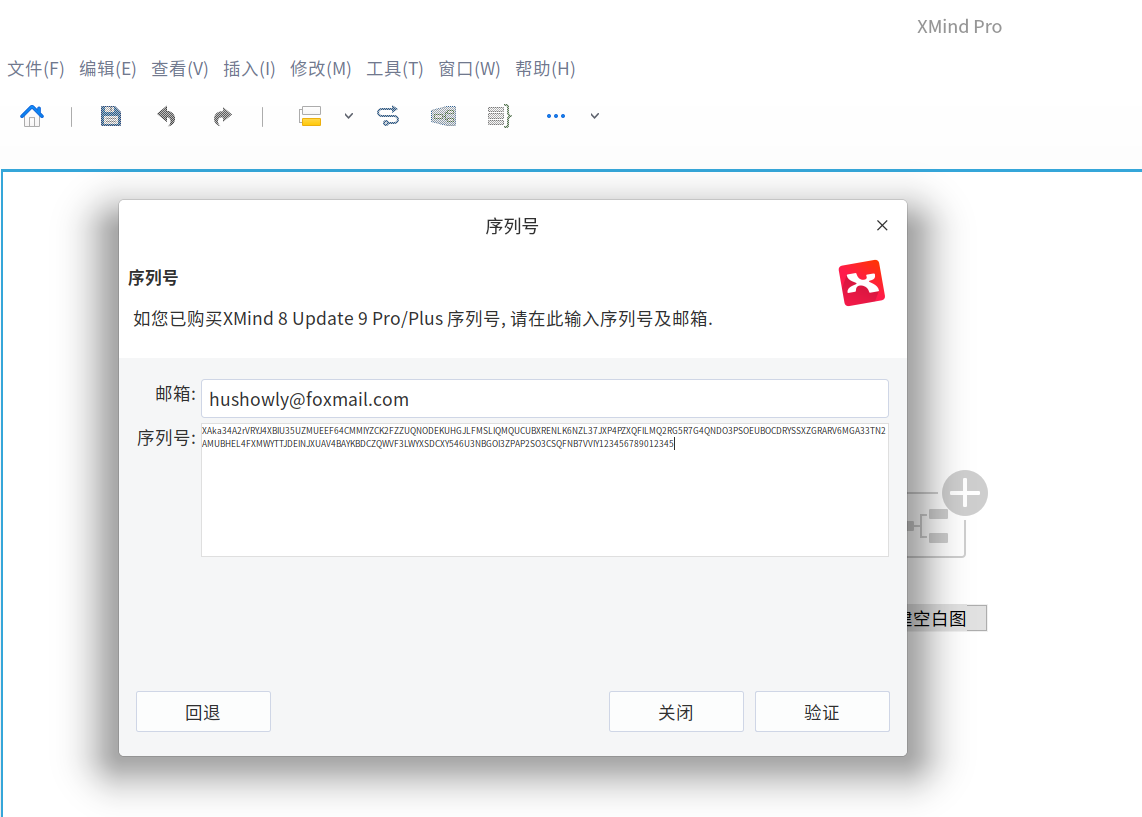Click the gray plus circle behind the dialog
This screenshot has width=1142, height=817.
(965, 493)
